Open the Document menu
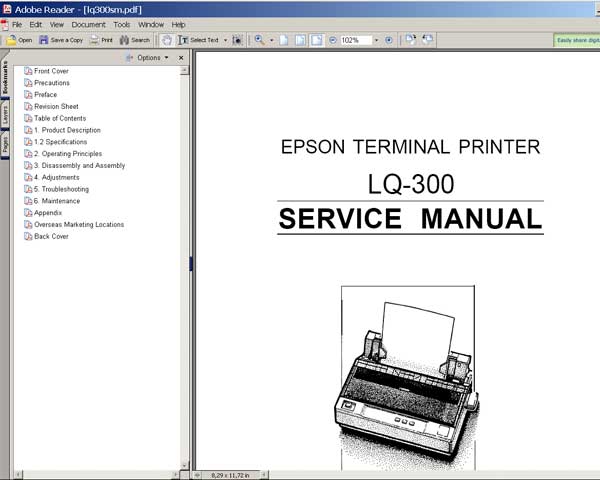Viewport: 600px width, 480px height. (88, 24)
